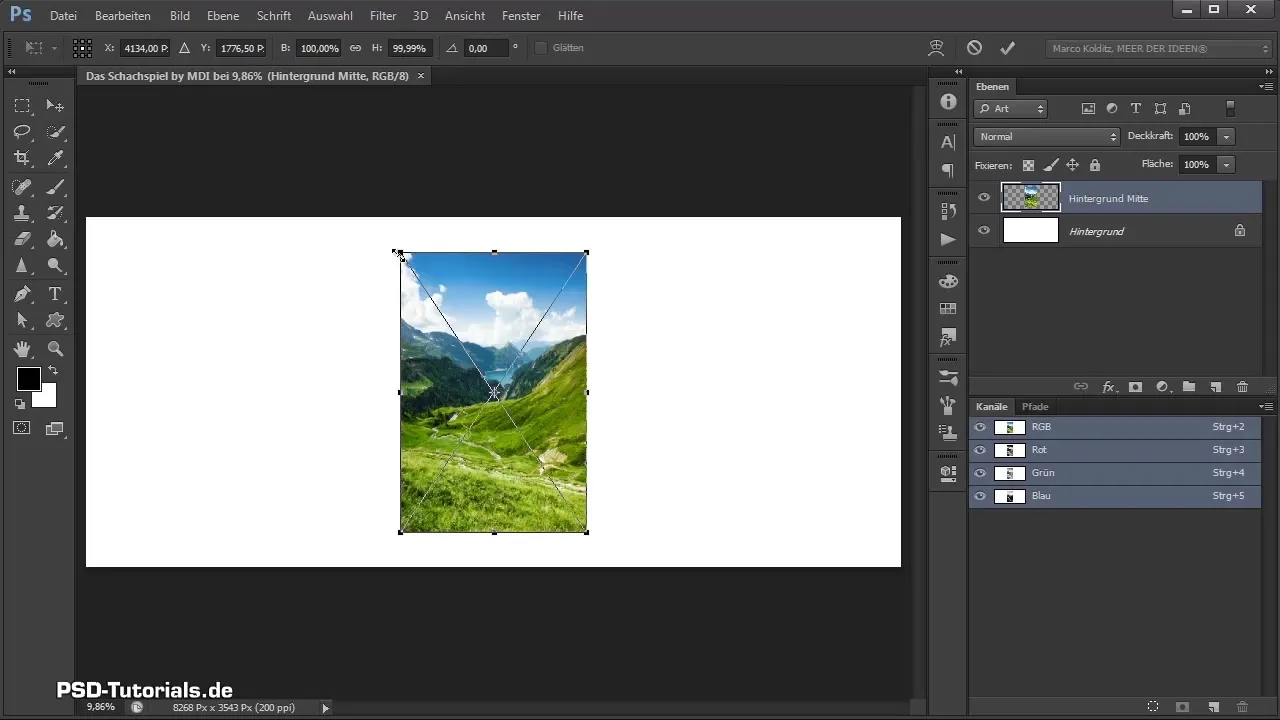1280x720 pixels.
Task: Select the Path Selection tool
Action: [22, 320]
